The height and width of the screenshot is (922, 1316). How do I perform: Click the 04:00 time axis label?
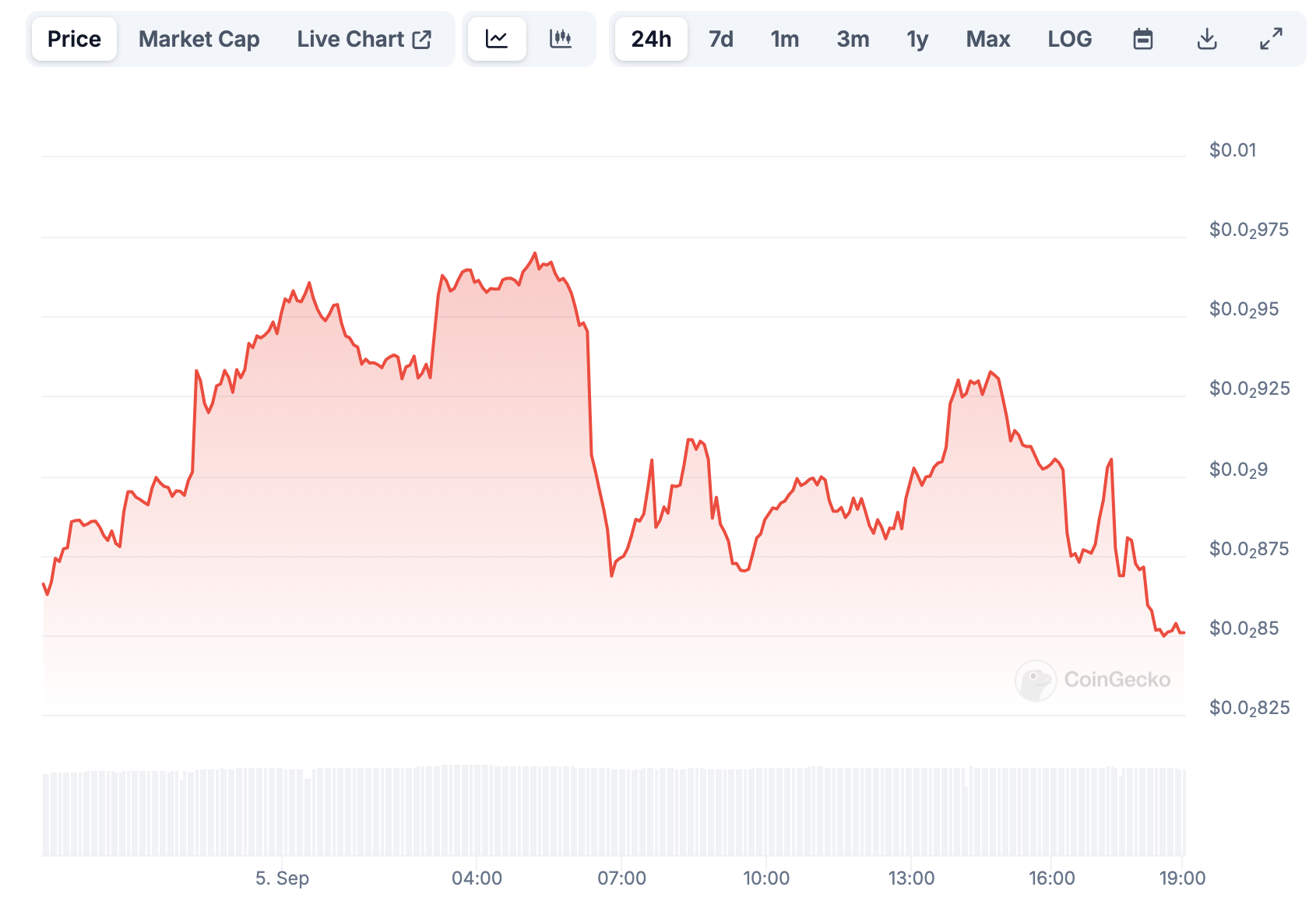point(477,878)
